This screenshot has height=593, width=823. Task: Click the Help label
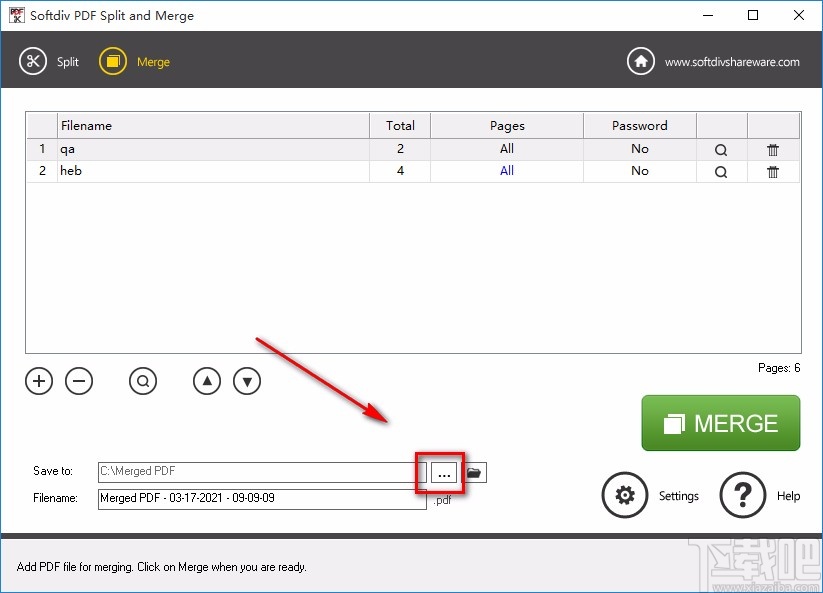[x=788, y=496]
